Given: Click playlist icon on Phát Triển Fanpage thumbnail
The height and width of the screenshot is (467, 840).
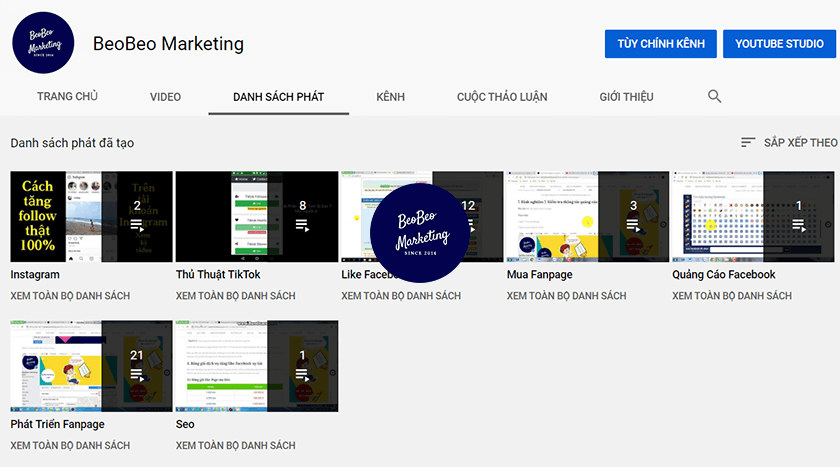Looking at the screenshot, I should 137,376.
